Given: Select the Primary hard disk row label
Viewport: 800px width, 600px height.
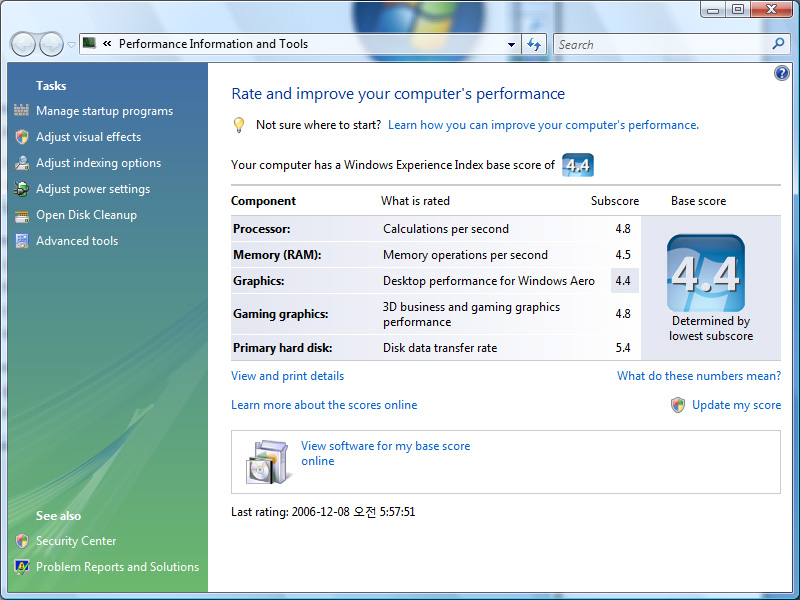Looking at the screenshot, I should 283,348.
